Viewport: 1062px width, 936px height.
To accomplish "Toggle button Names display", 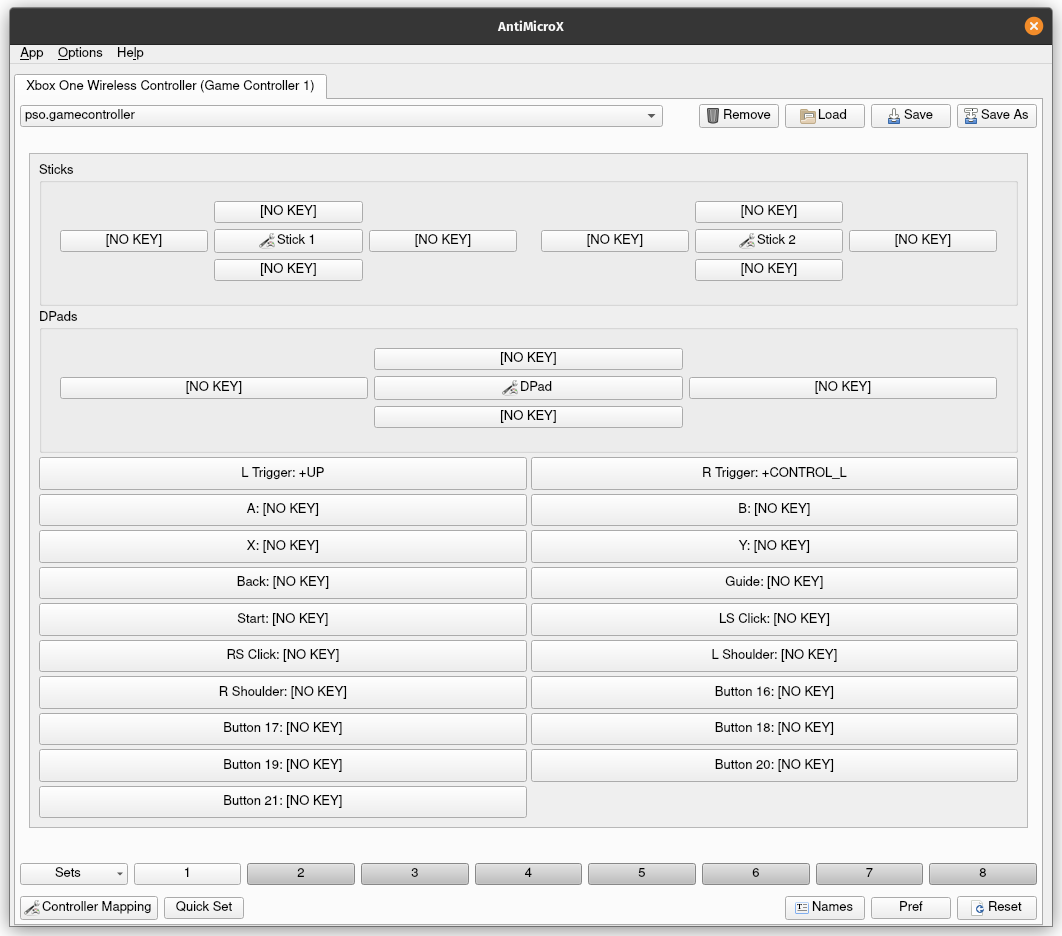I will coord(824,908).
